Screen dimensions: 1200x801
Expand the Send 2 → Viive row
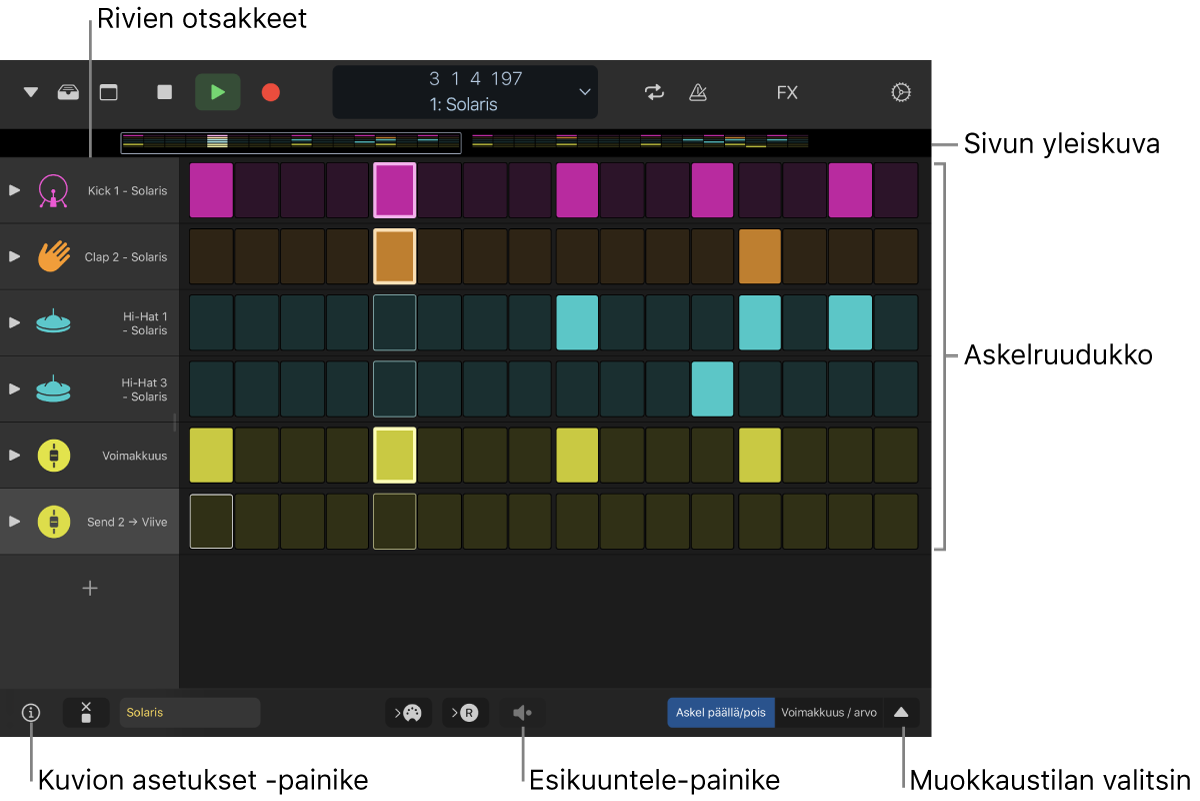(14, 521)
